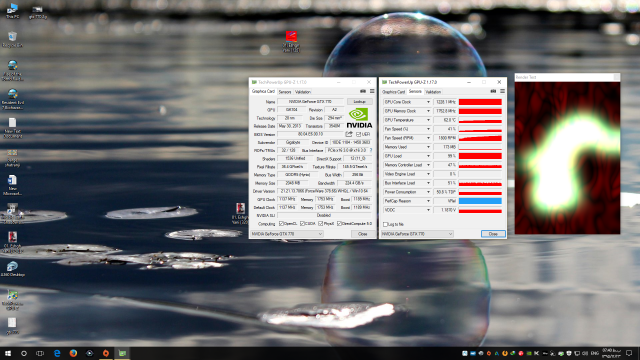Launch Microsoft Edge from taskbar

57,353
